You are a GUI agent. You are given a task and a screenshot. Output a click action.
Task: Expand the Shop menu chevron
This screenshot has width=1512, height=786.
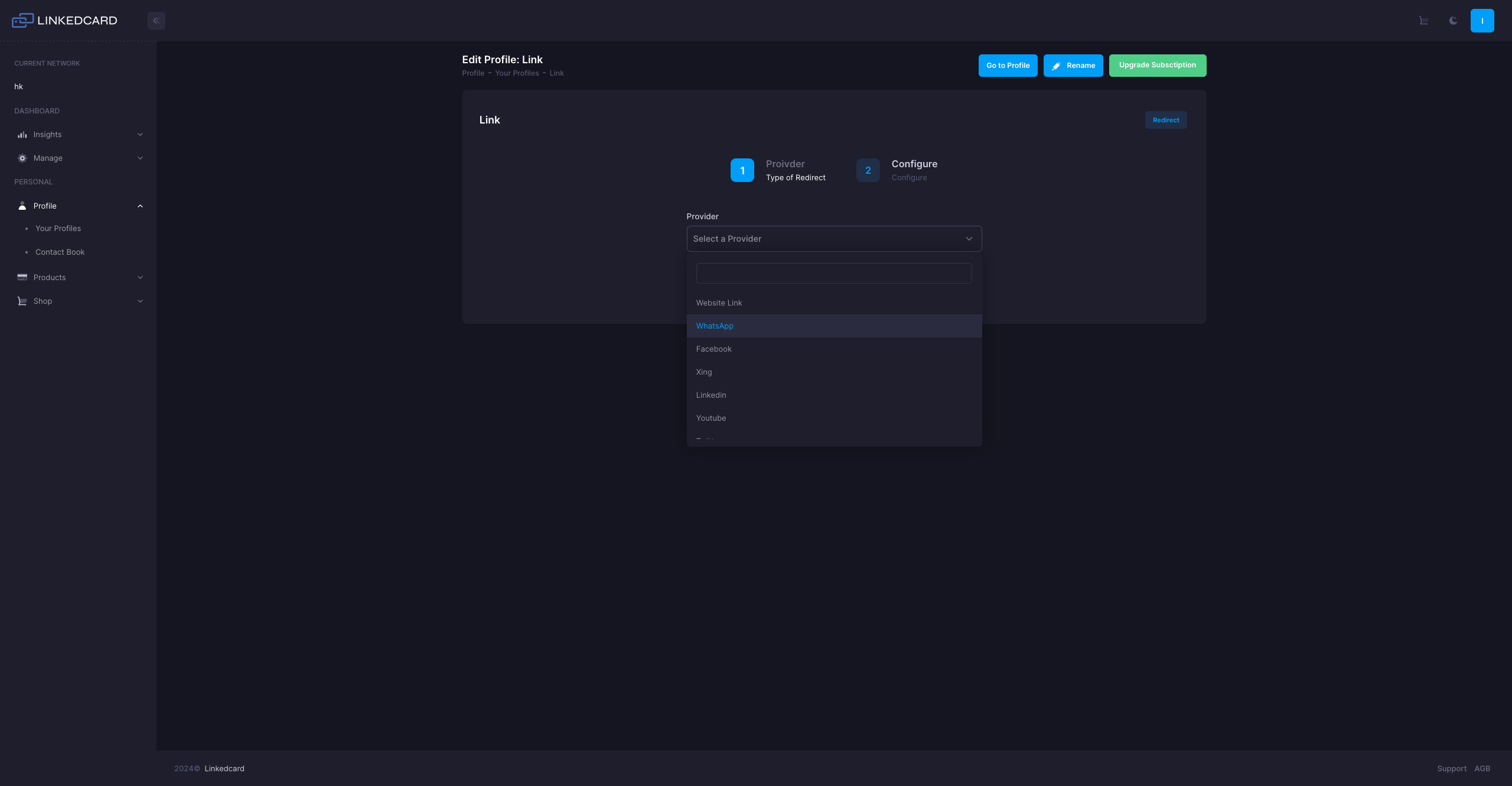(140, 301)
